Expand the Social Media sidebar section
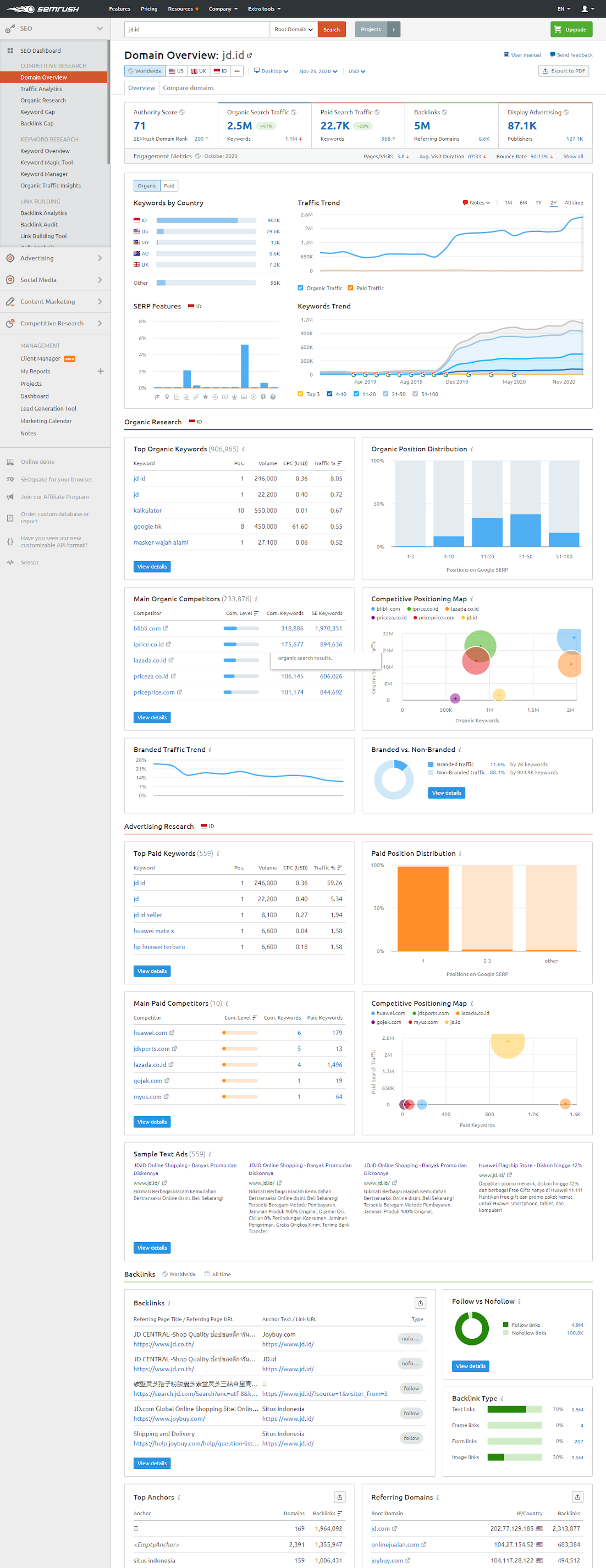Viewport: 606px width, 1568px height. [x=100, y=280]
